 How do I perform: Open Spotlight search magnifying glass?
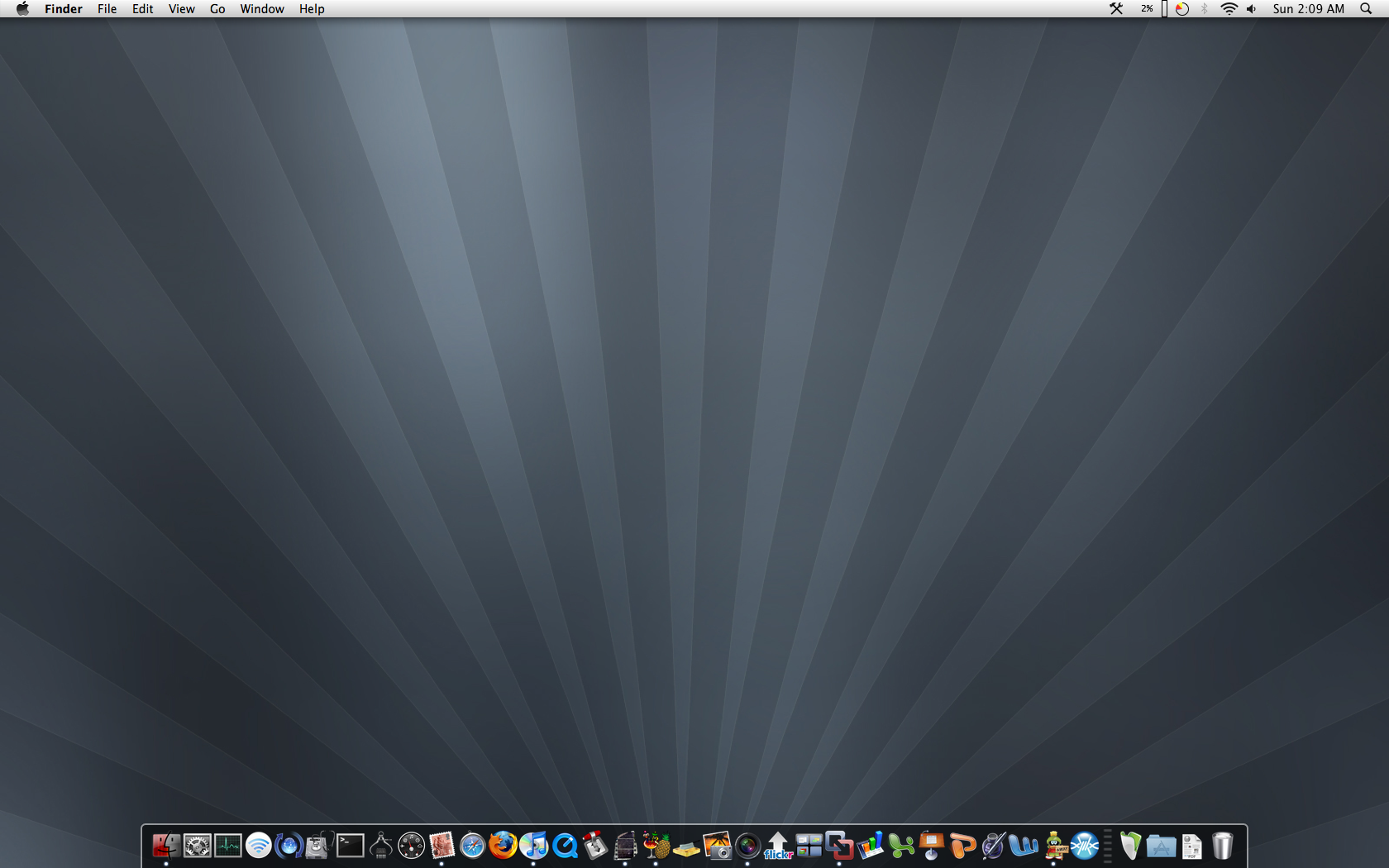pyautogui.click(x=1366, y=9)
